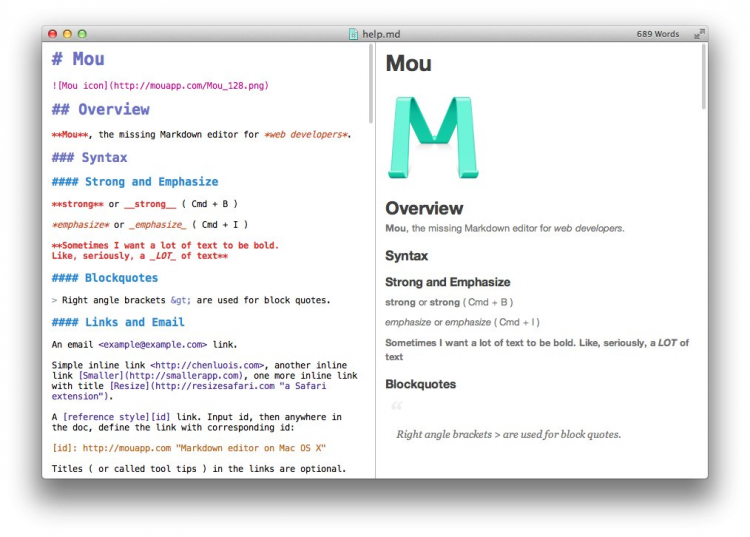The width and height of the screenshot is (750, 537).
Task: Click the editor pane vertical scrollbar
Action: pos(371,84)
